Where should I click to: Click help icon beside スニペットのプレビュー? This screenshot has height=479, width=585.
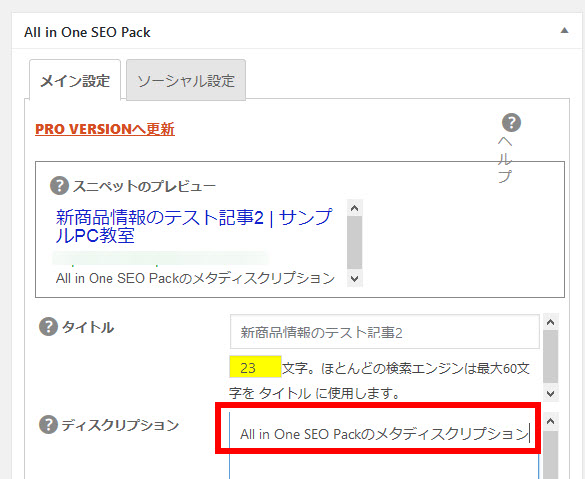[x=59, y=185]
